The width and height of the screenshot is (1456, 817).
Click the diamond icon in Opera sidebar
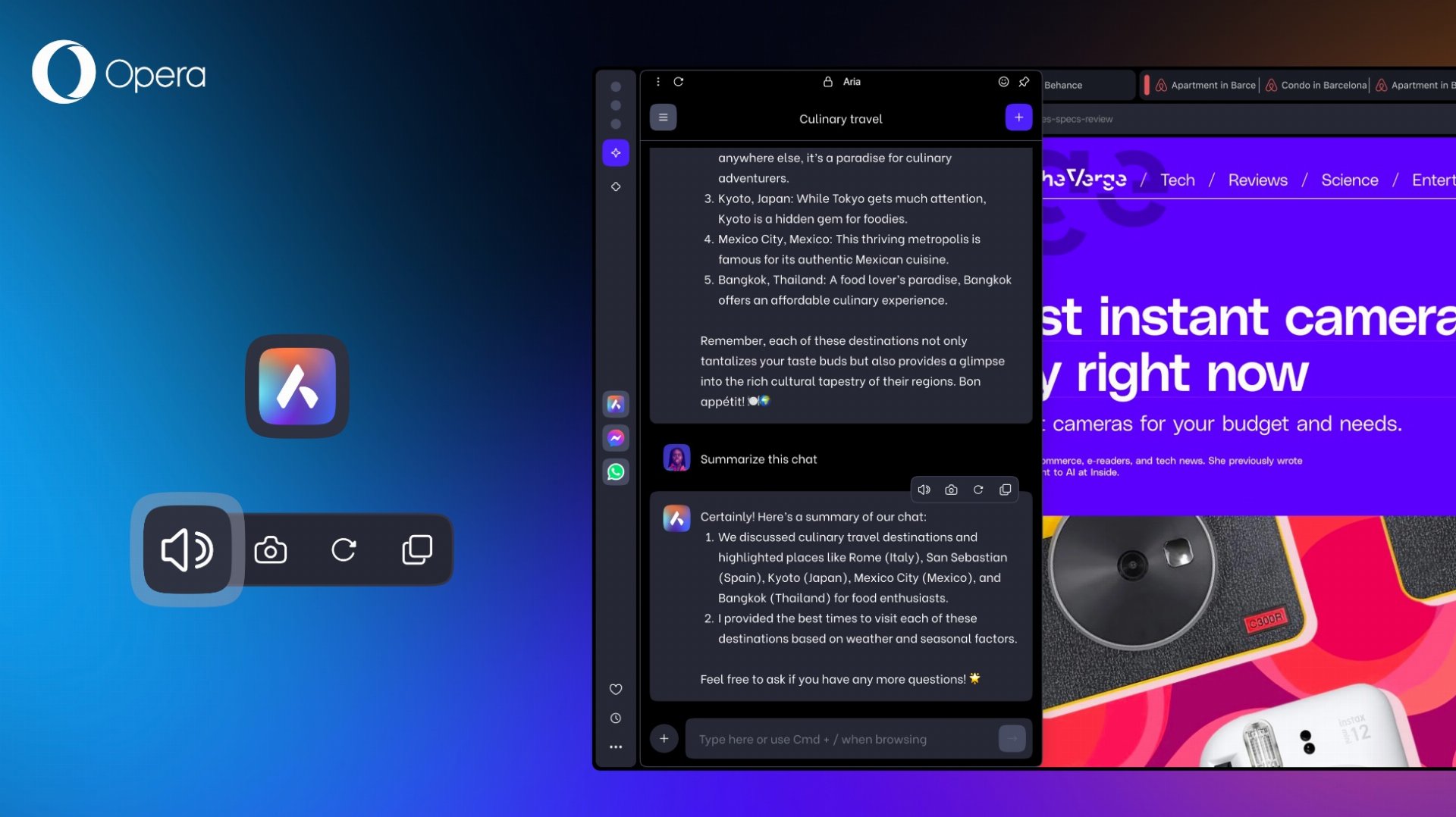616,186
